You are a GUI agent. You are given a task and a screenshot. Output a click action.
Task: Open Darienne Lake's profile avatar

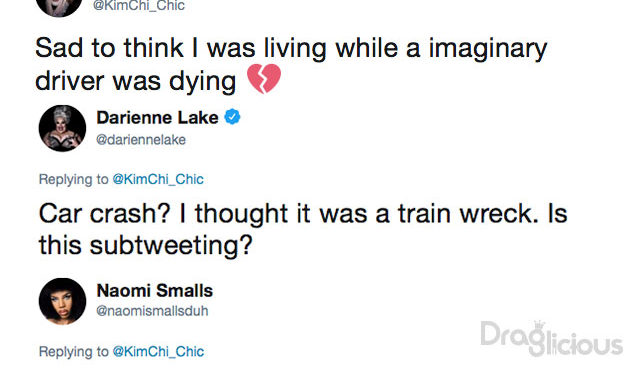point(62,128)
